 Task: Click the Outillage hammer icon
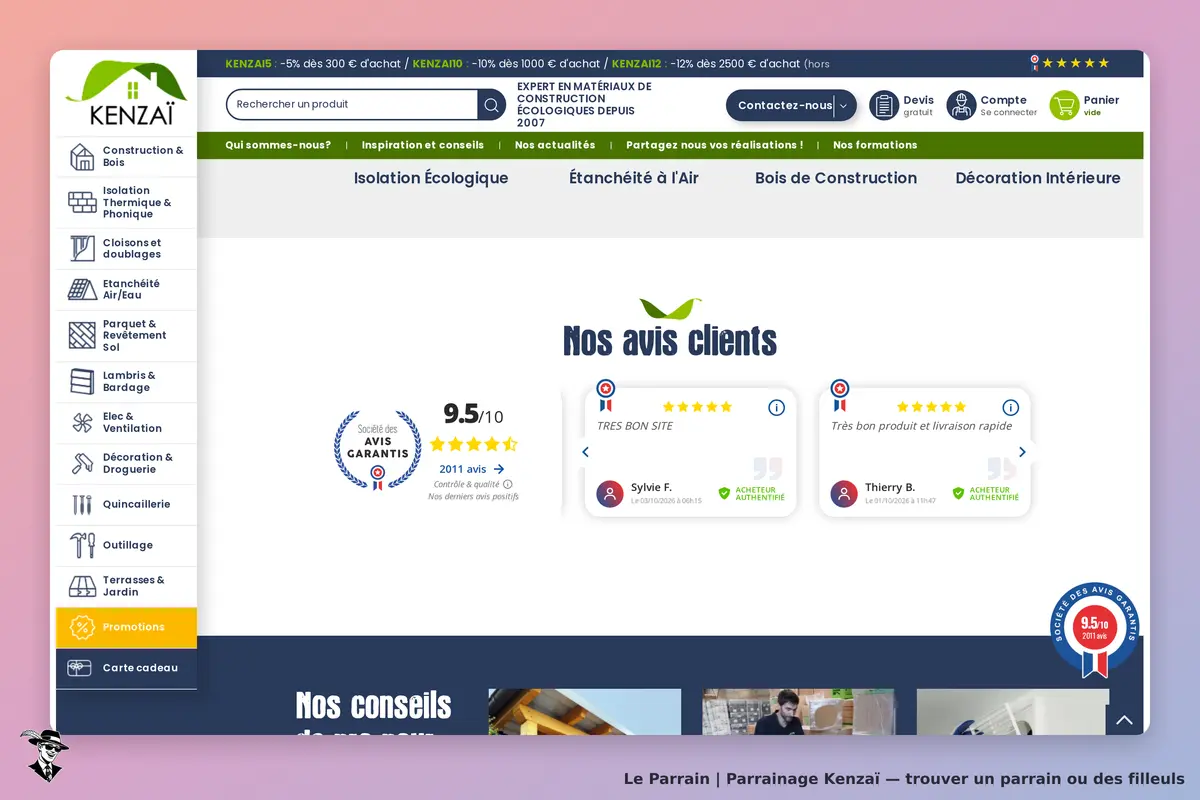[82, 546]
